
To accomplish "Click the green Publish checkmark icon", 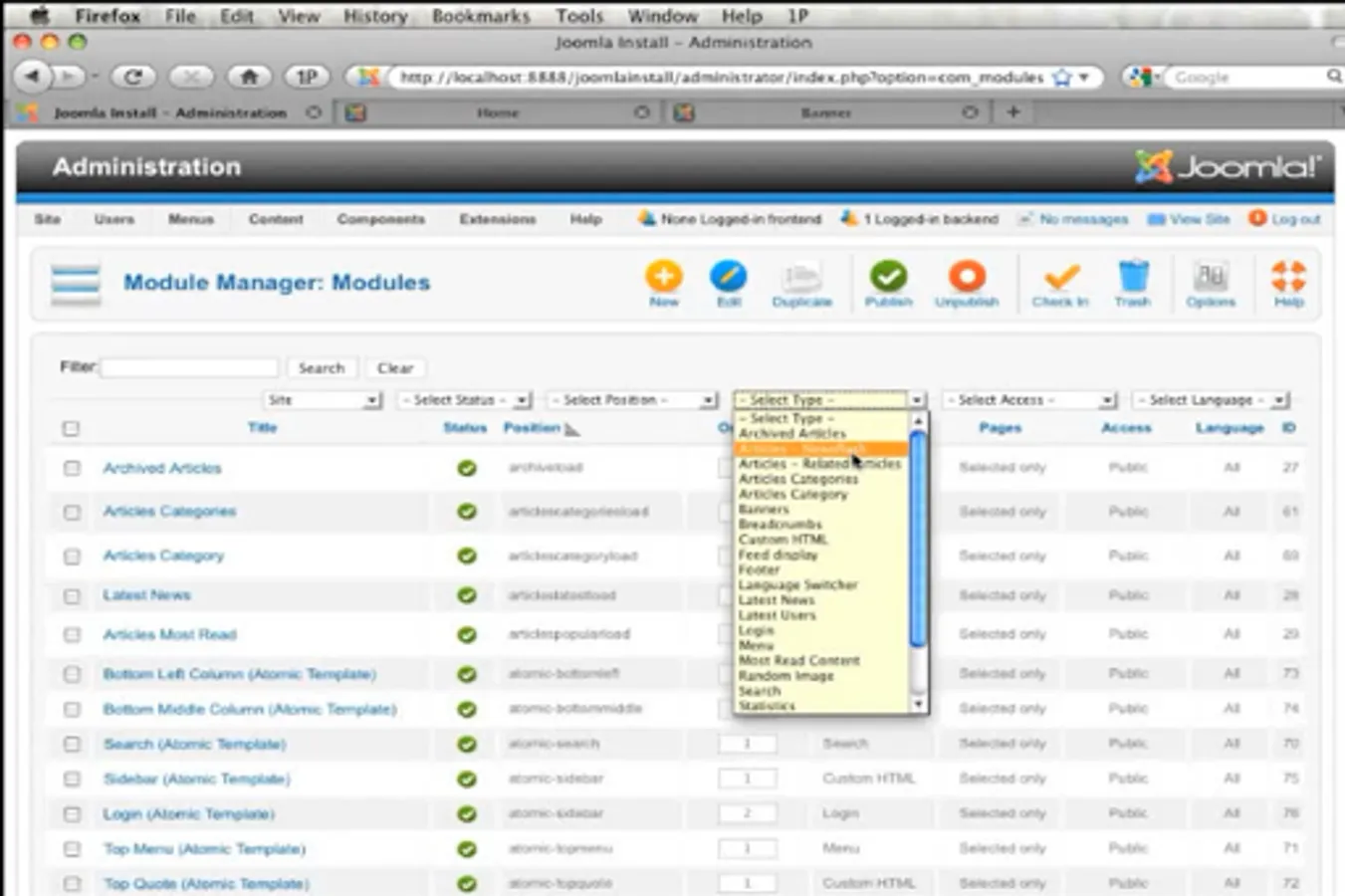I will point(888,277).
